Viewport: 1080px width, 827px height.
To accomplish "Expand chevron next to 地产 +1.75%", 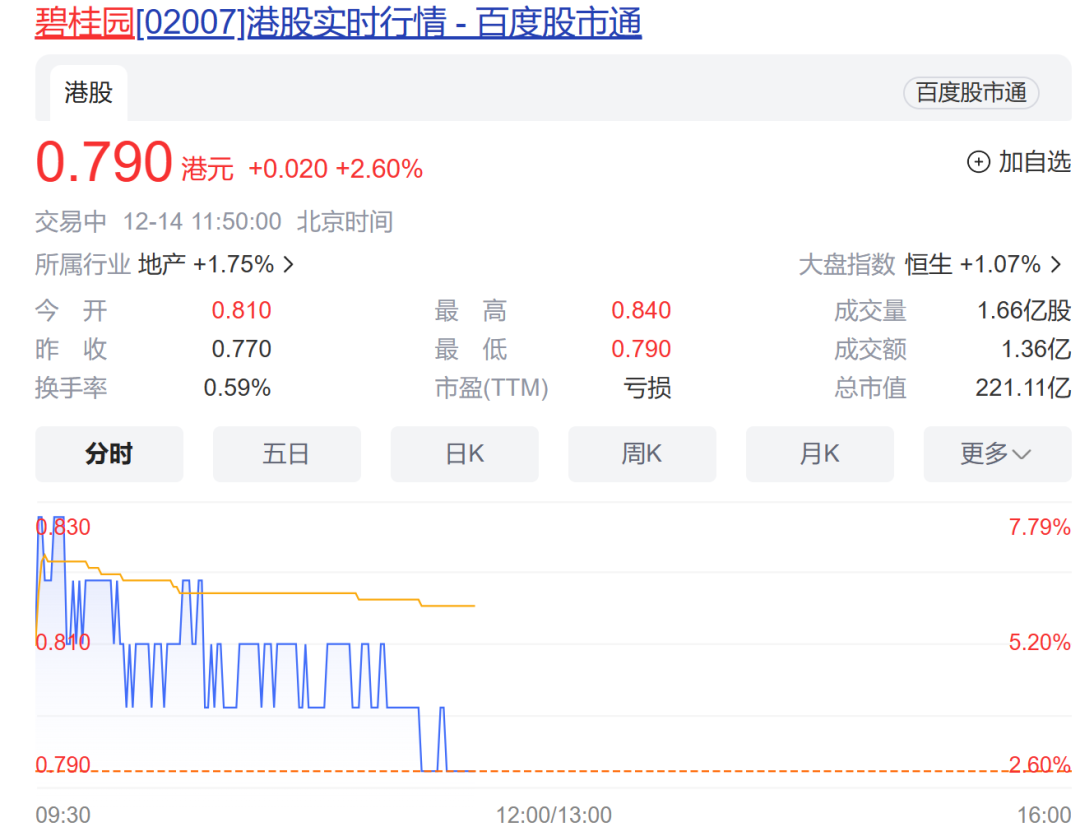I will point(289,264).
